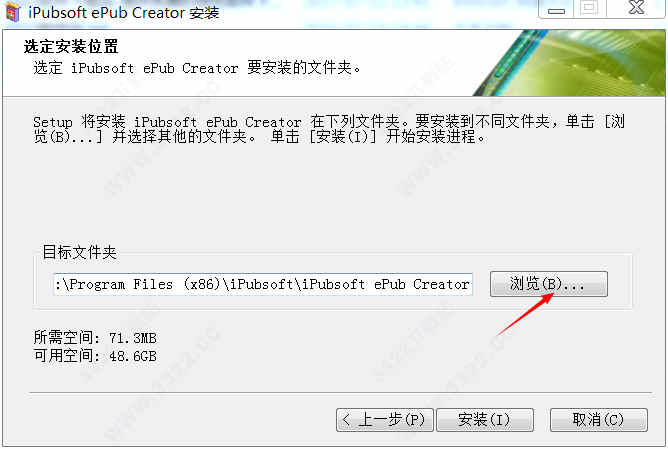Click the Setup instructions paragraph
This screenshot has height=449, width=668.
pyautogui.click(x=329, y=129)
